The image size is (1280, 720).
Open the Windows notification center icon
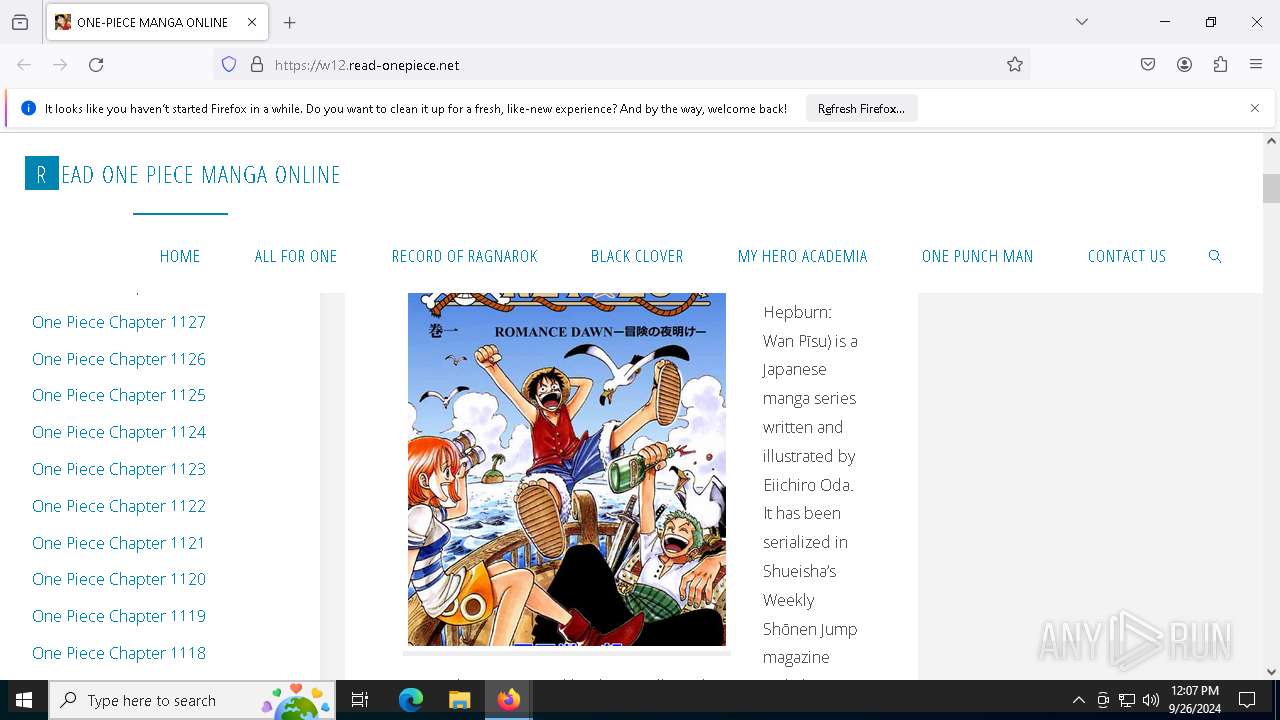tap(1247, 700)
